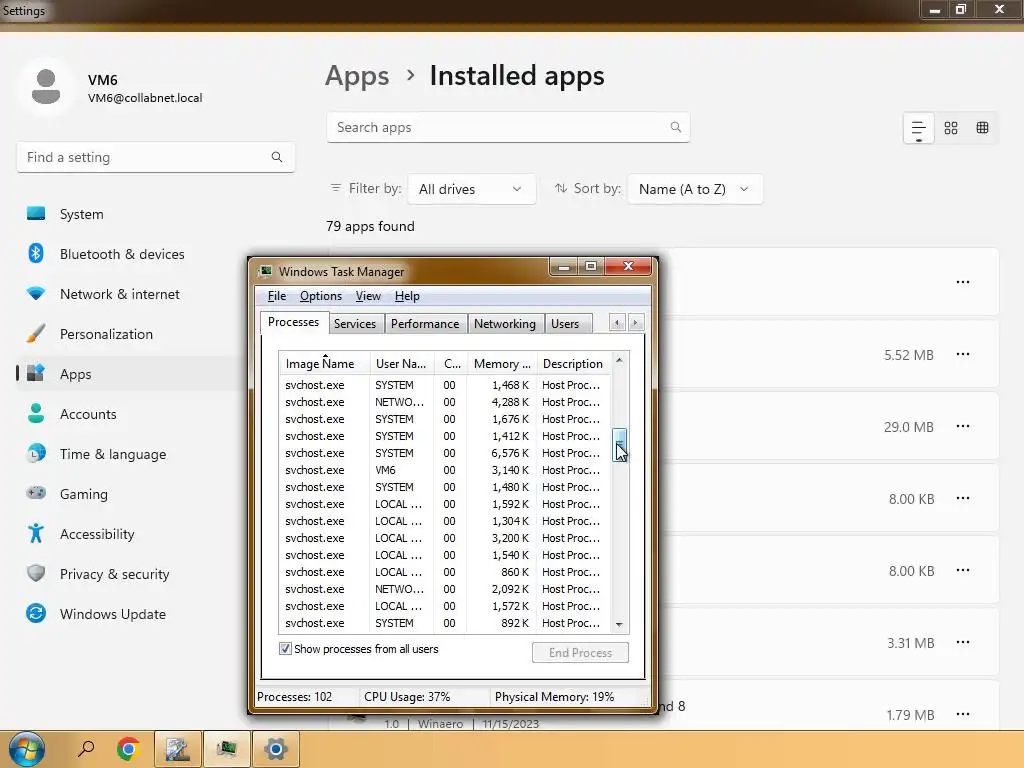The width and height of the screenshot is (1024, 768).
Task: Select svchost.exe row using 860 K
Action: (445, 572)
